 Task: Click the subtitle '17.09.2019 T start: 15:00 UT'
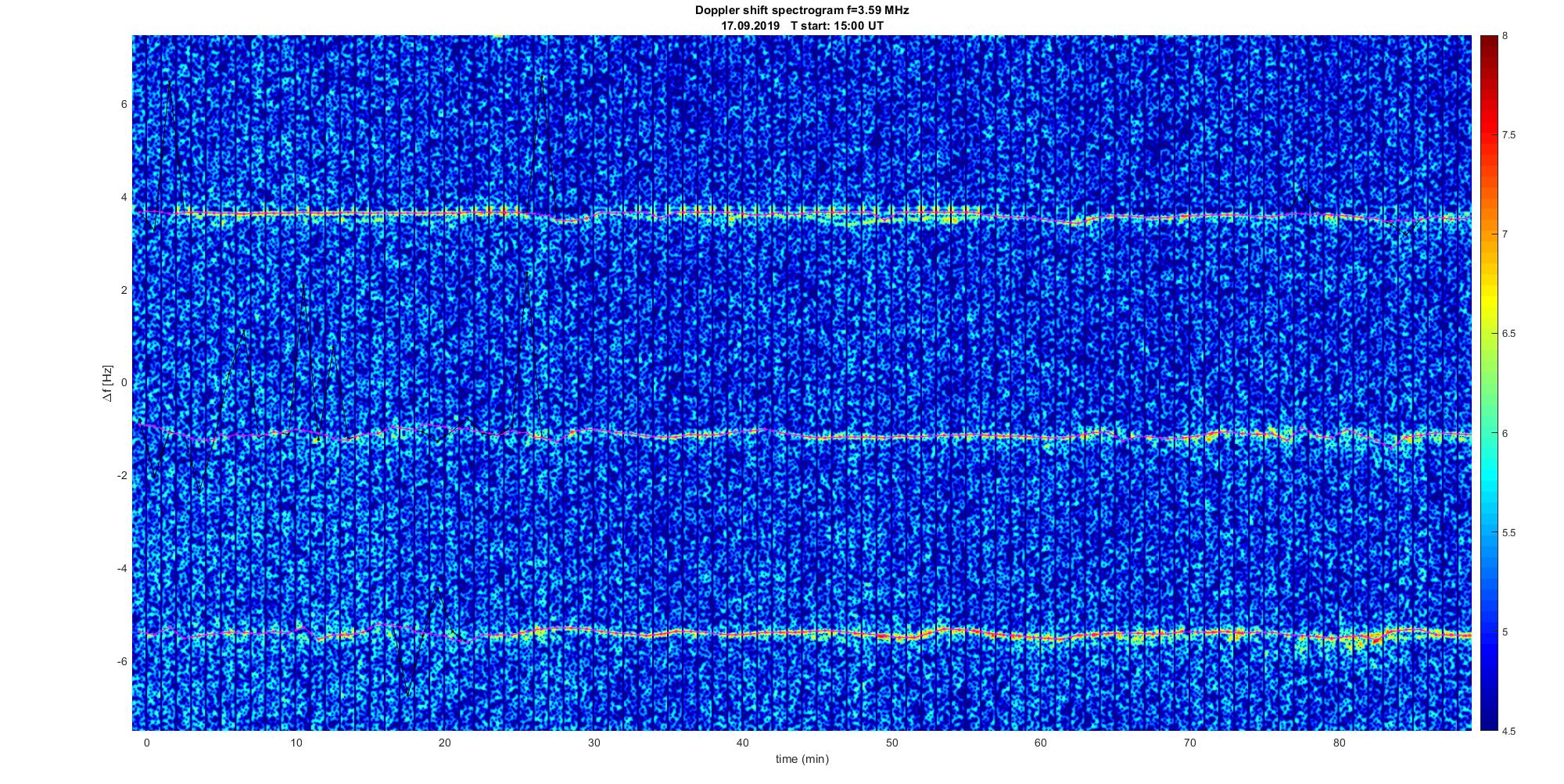(802, 25)
